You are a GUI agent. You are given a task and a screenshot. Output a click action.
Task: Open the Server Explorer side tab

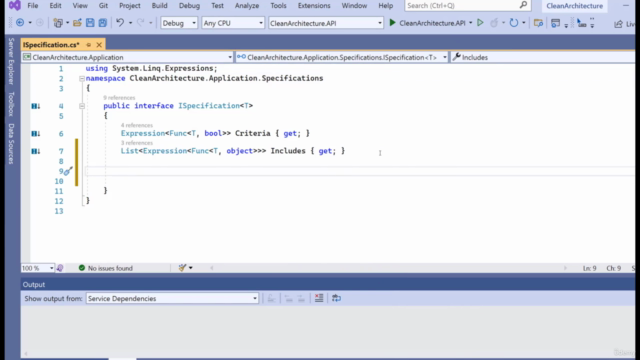pos(11,61)
